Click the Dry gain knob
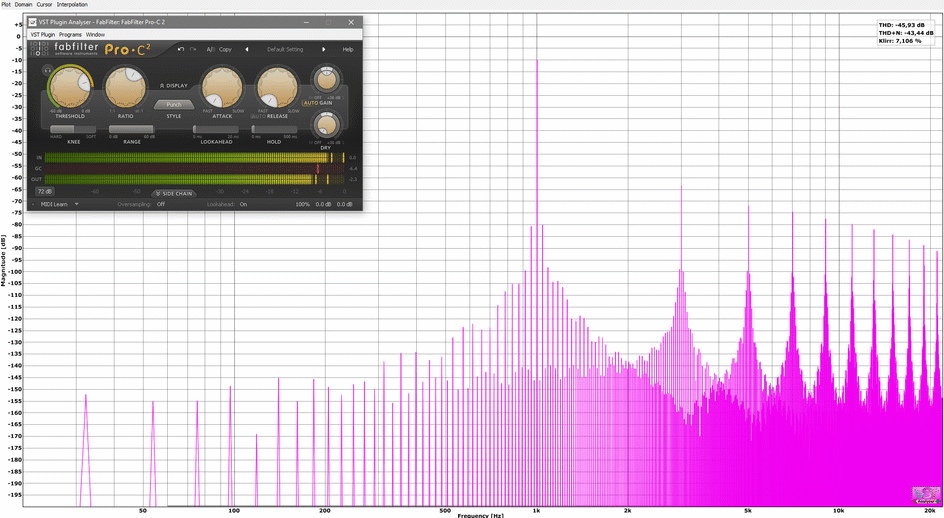The height and width of the screenshot is (518, 944). 326,125
